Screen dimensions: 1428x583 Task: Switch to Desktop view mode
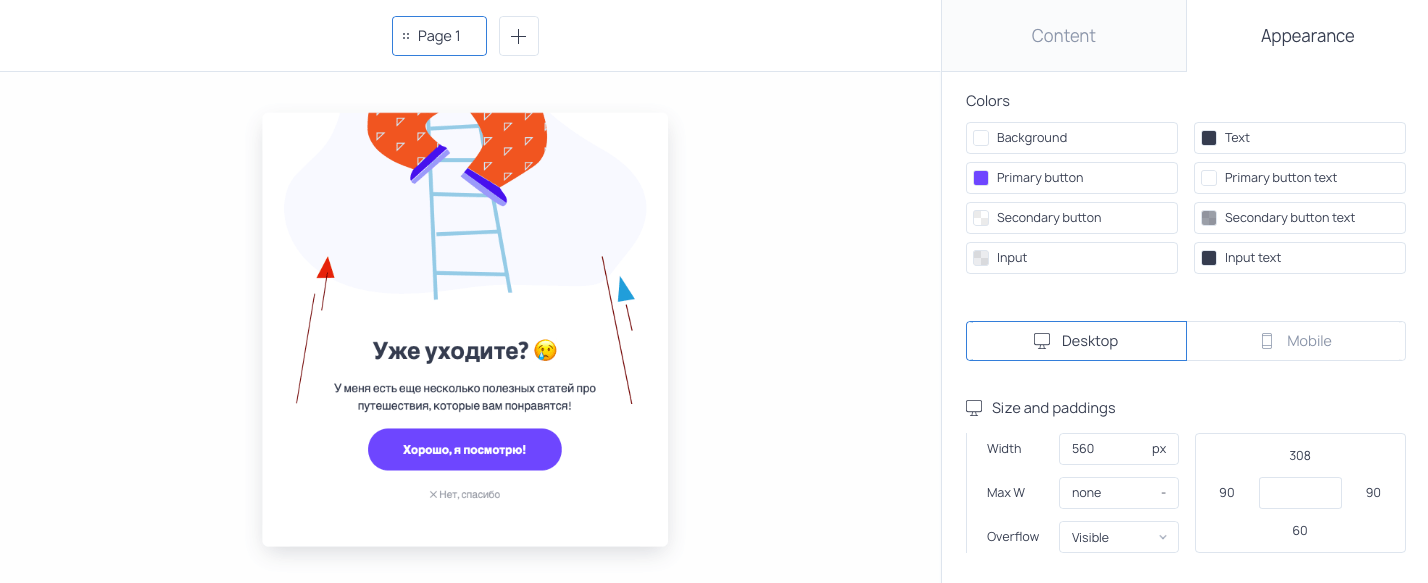1076,341
